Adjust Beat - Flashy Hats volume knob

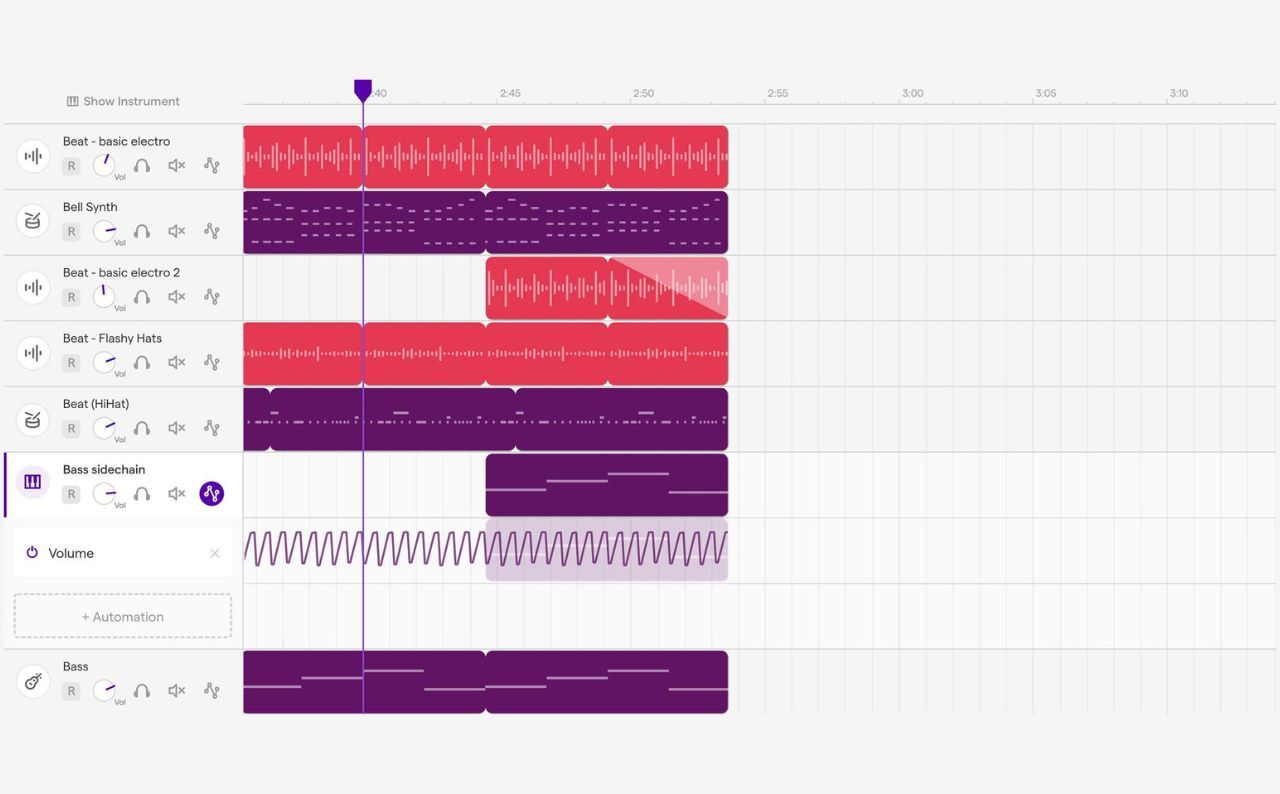[x=104, y=363]
